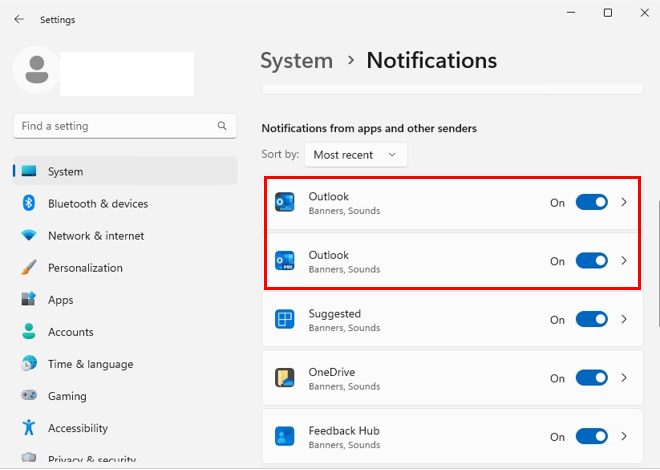
Task: Click the Accounts person icon
Action: tap(29, 331)
